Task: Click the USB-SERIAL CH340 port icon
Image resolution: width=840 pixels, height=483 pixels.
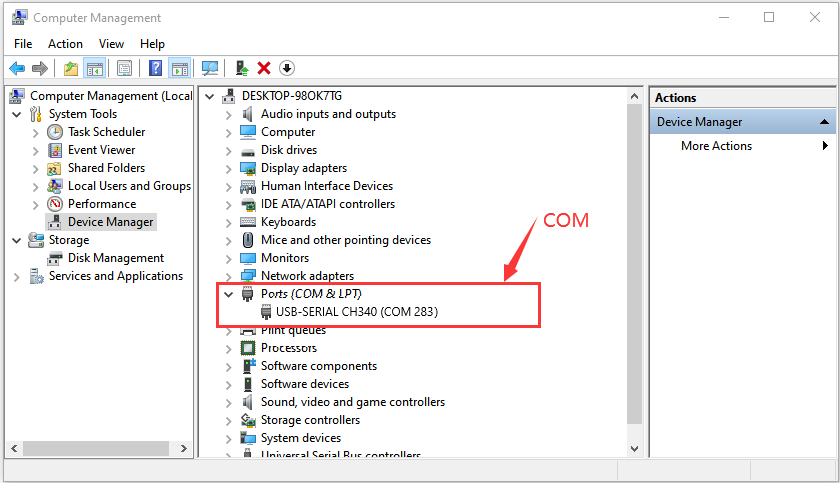Action: coord(266,312)
